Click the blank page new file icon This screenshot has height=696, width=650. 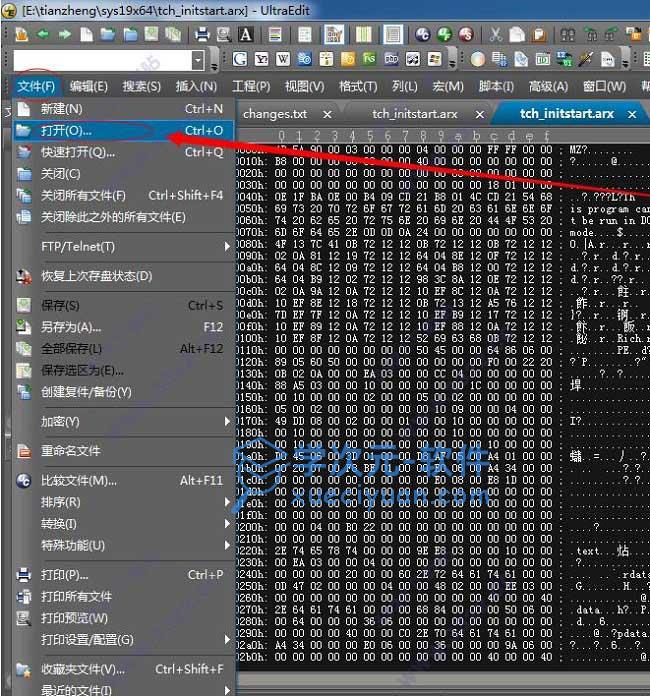click(87, 34)
